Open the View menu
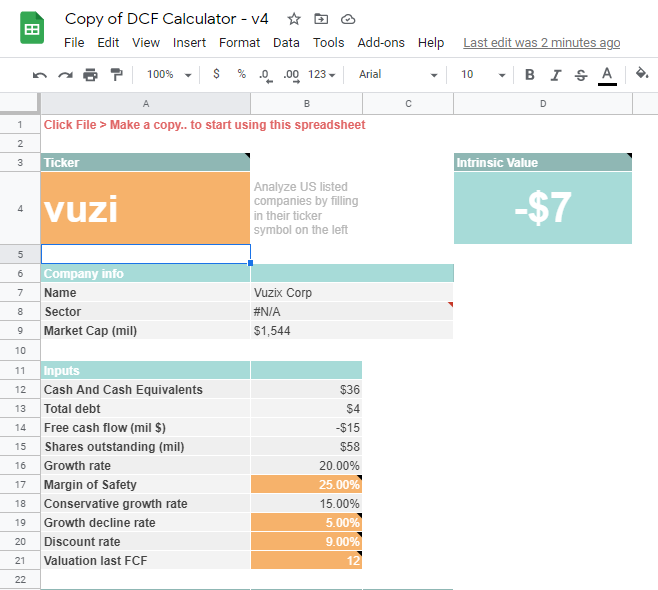This screenshot has height=590, width=658. [x=146, y=42]
